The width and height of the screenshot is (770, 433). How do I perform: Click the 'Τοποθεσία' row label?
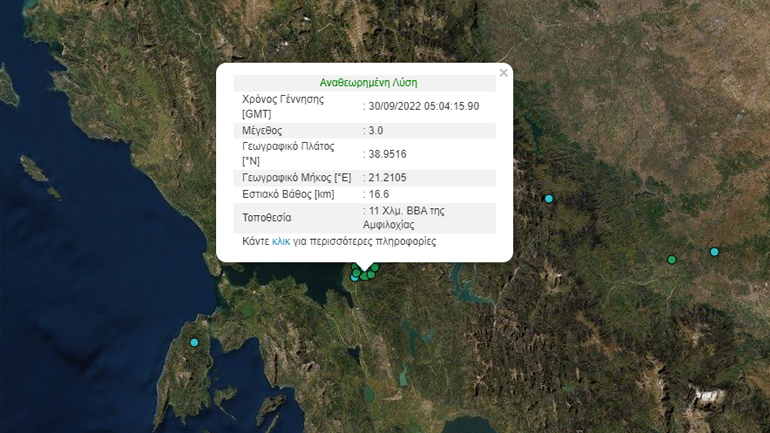pyautogui.click(x=267, y=218)
